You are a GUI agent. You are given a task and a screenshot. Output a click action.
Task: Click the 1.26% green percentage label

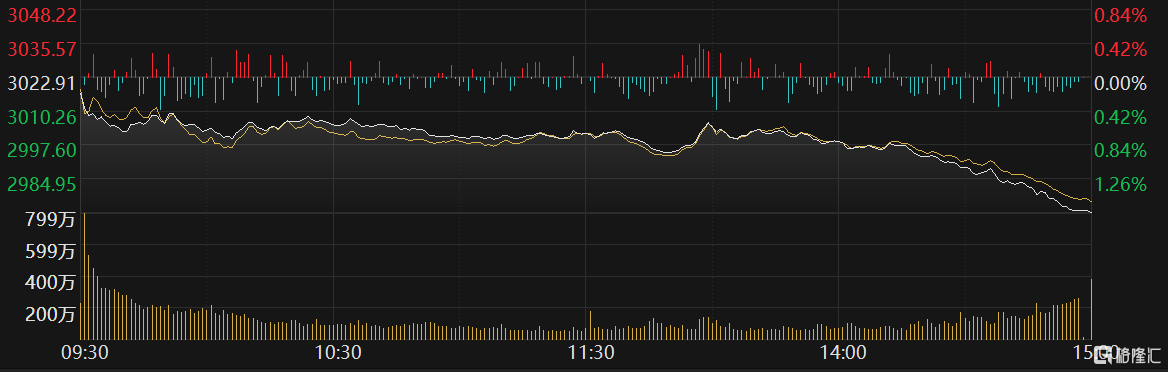[x=1120, y=184]
